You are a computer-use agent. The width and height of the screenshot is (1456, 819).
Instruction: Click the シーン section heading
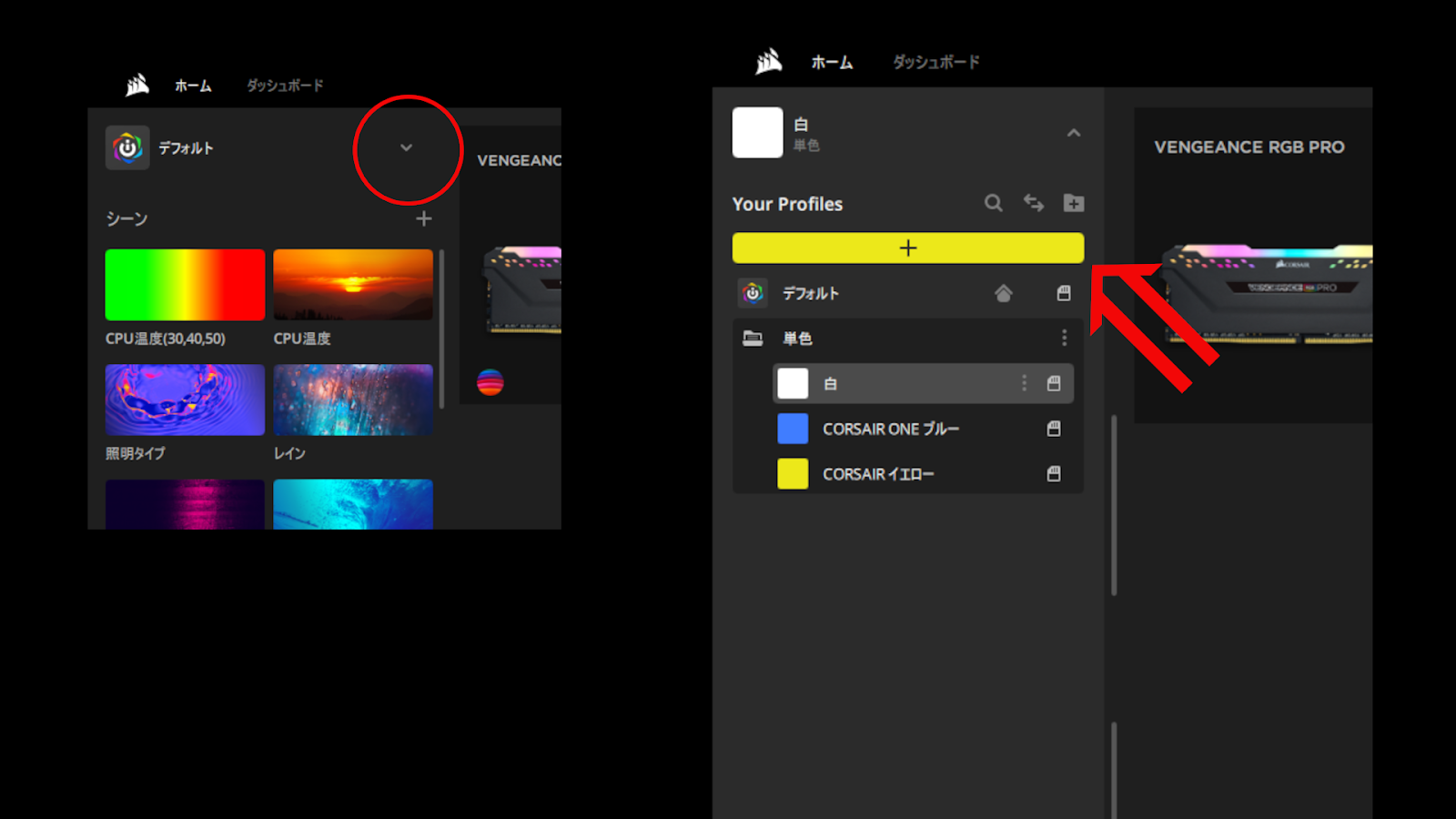pos(126,218)
